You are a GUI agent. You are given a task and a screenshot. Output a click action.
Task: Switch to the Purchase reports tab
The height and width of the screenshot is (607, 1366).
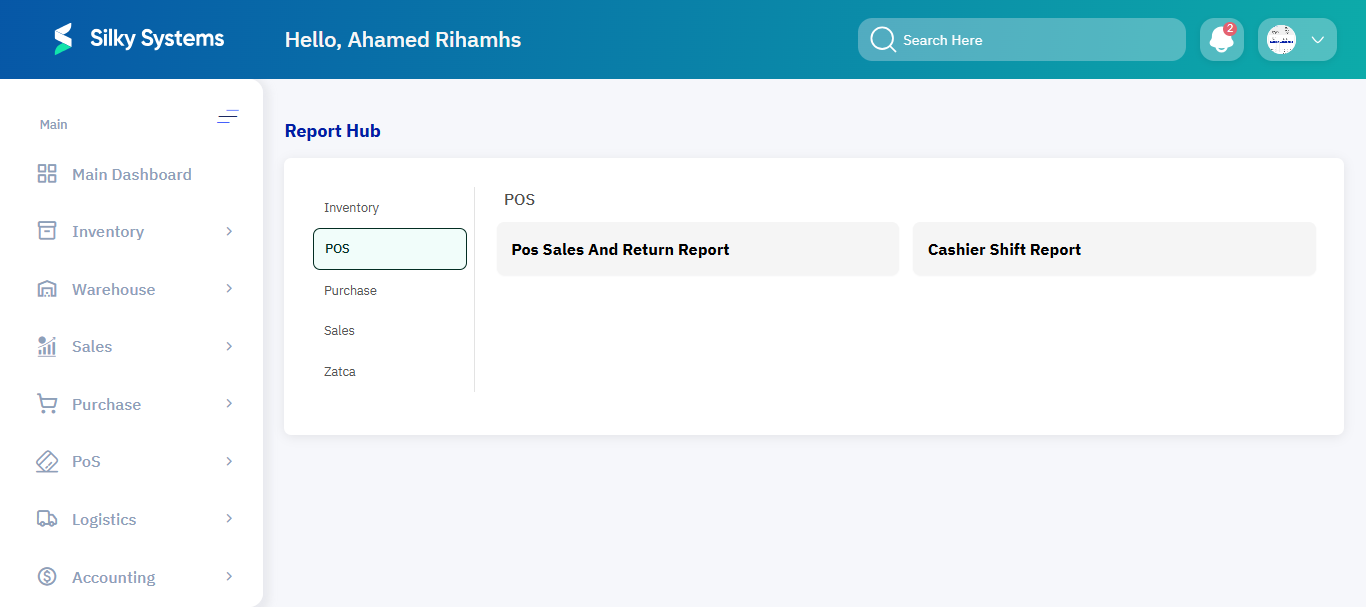pyautogui.click(x=350, y=290)
